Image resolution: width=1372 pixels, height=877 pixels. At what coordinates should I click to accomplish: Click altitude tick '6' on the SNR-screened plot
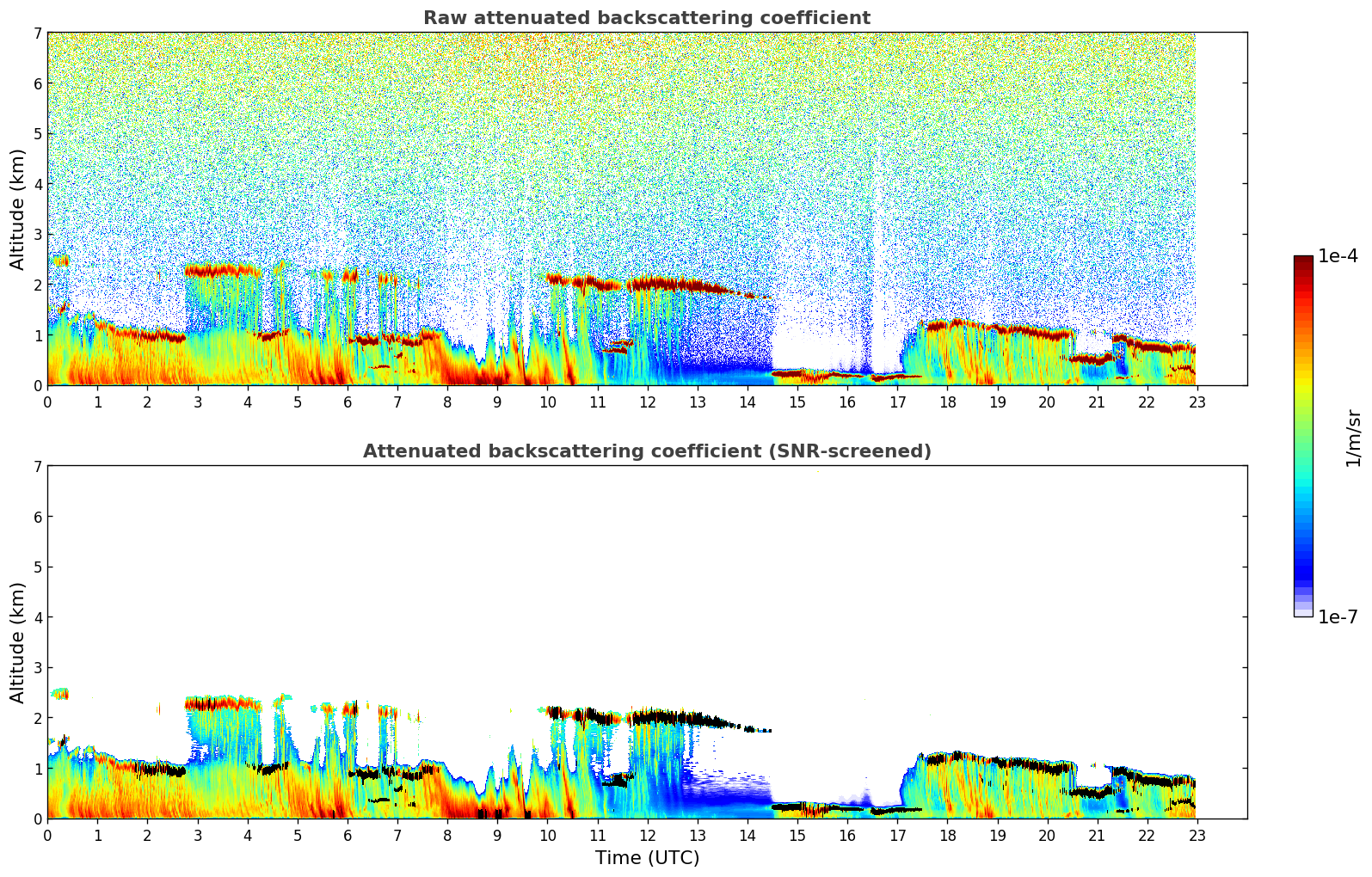click(37, 517)
